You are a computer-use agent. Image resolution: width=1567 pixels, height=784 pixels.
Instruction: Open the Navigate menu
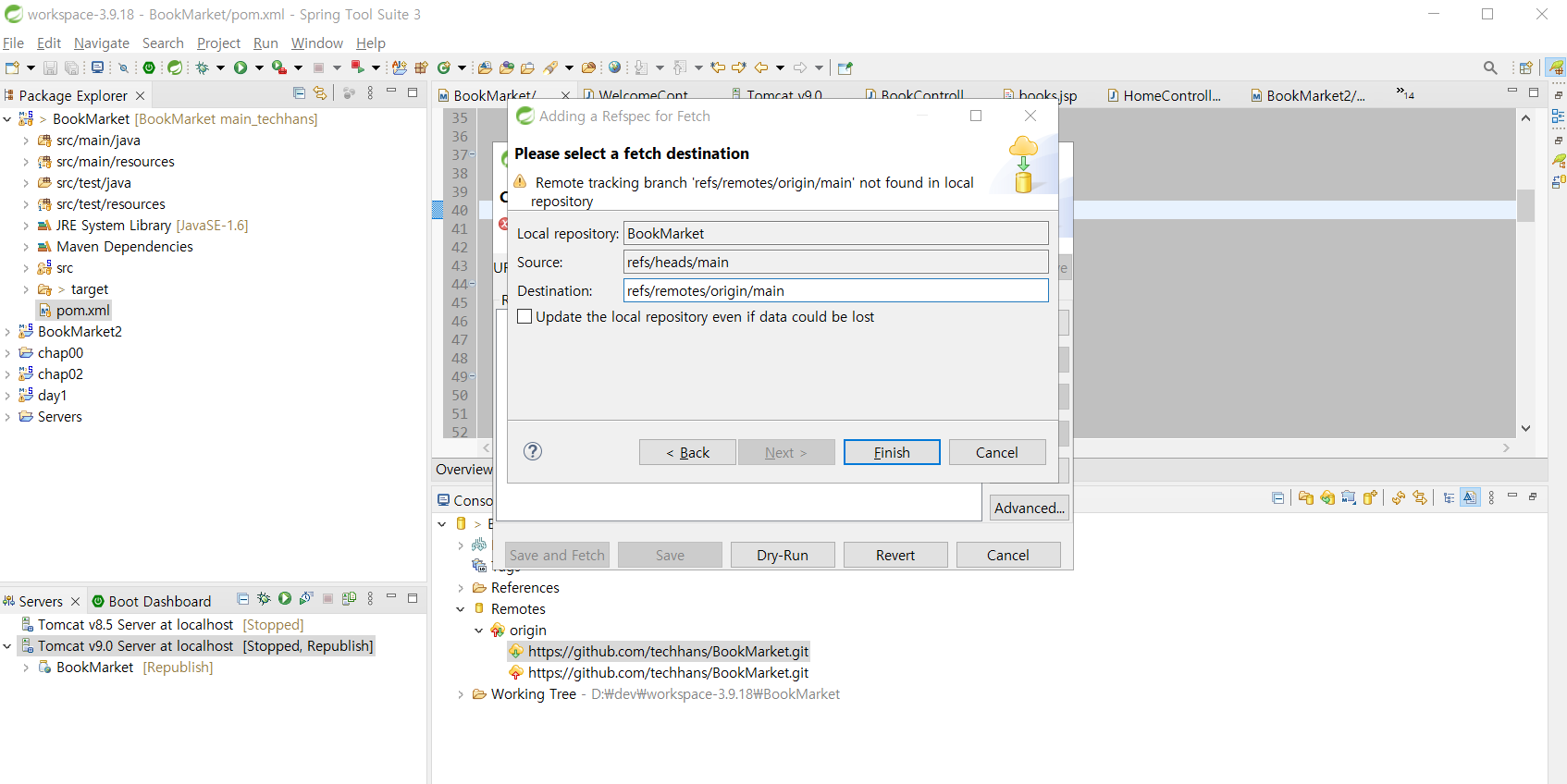[102, 43]
